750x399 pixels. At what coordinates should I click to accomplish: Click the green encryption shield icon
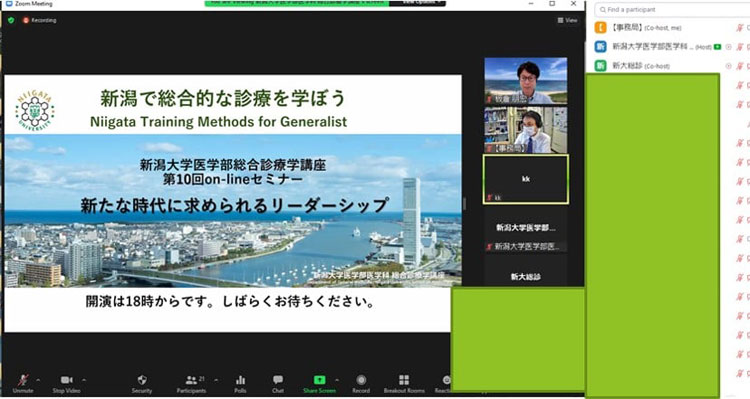[x=11, y=20]
